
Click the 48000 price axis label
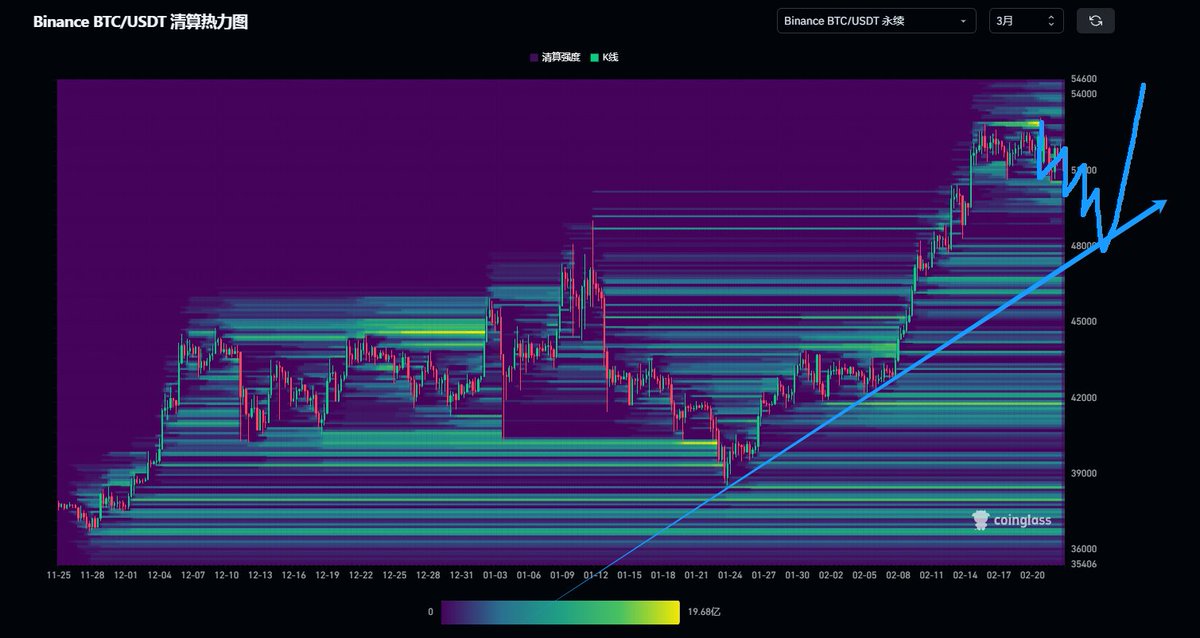tap(1084, 246)
